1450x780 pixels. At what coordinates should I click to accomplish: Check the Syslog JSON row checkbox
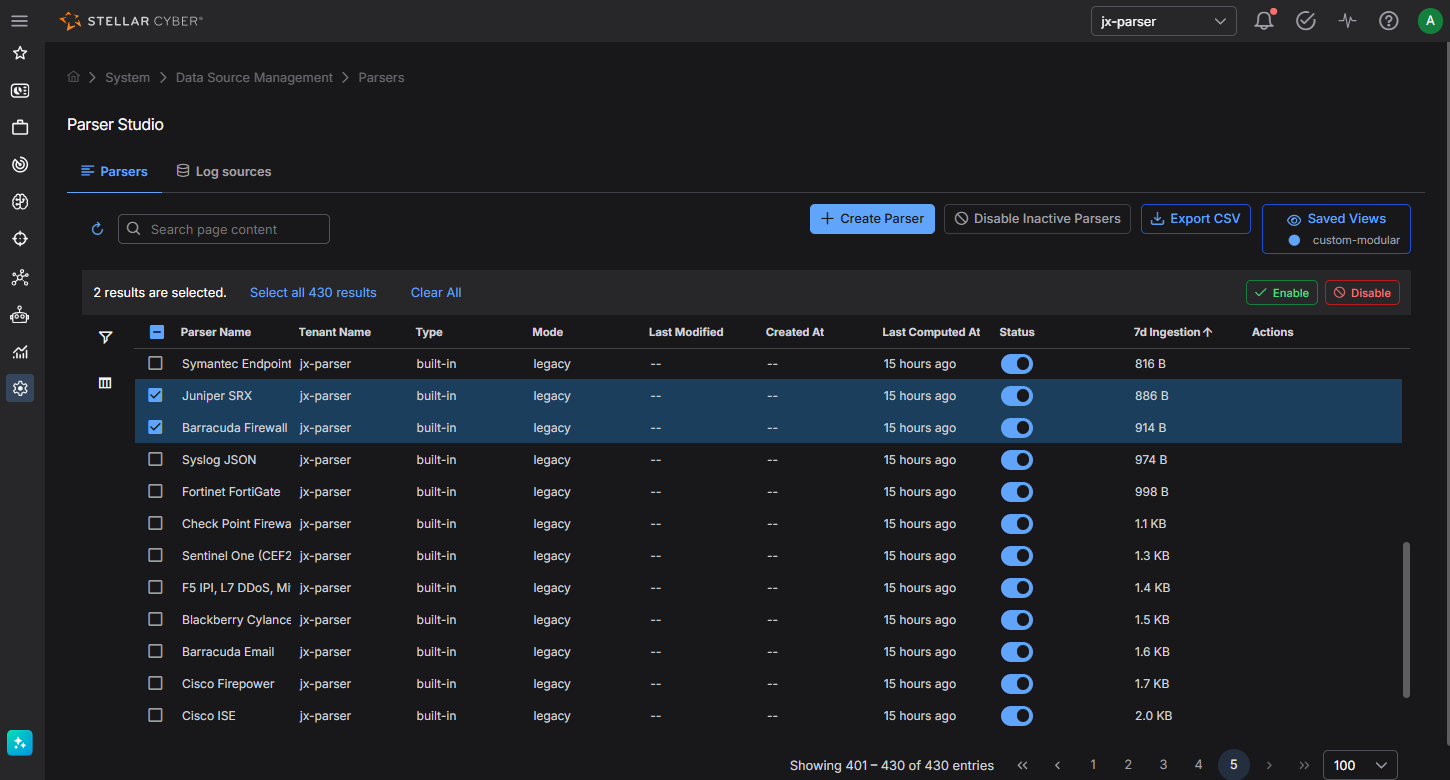155,459
